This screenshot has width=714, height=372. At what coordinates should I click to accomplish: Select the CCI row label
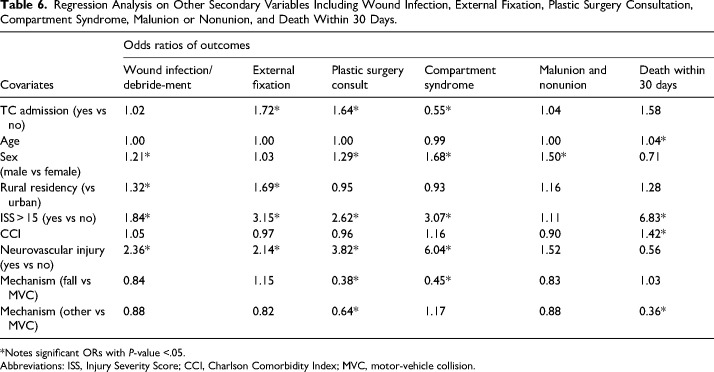[10, 234]
